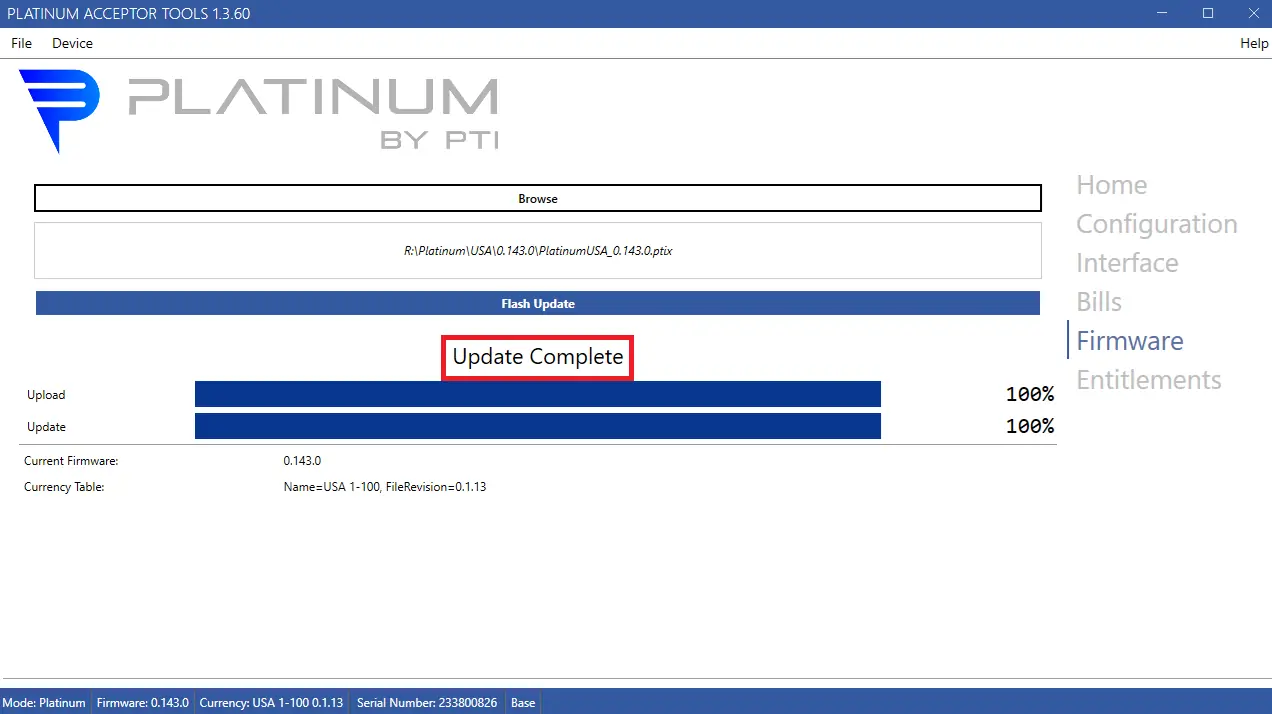This screenshot has width=1272, height=714.
Task: Select the Firmware tab
Action: (x=1129, y=341)
